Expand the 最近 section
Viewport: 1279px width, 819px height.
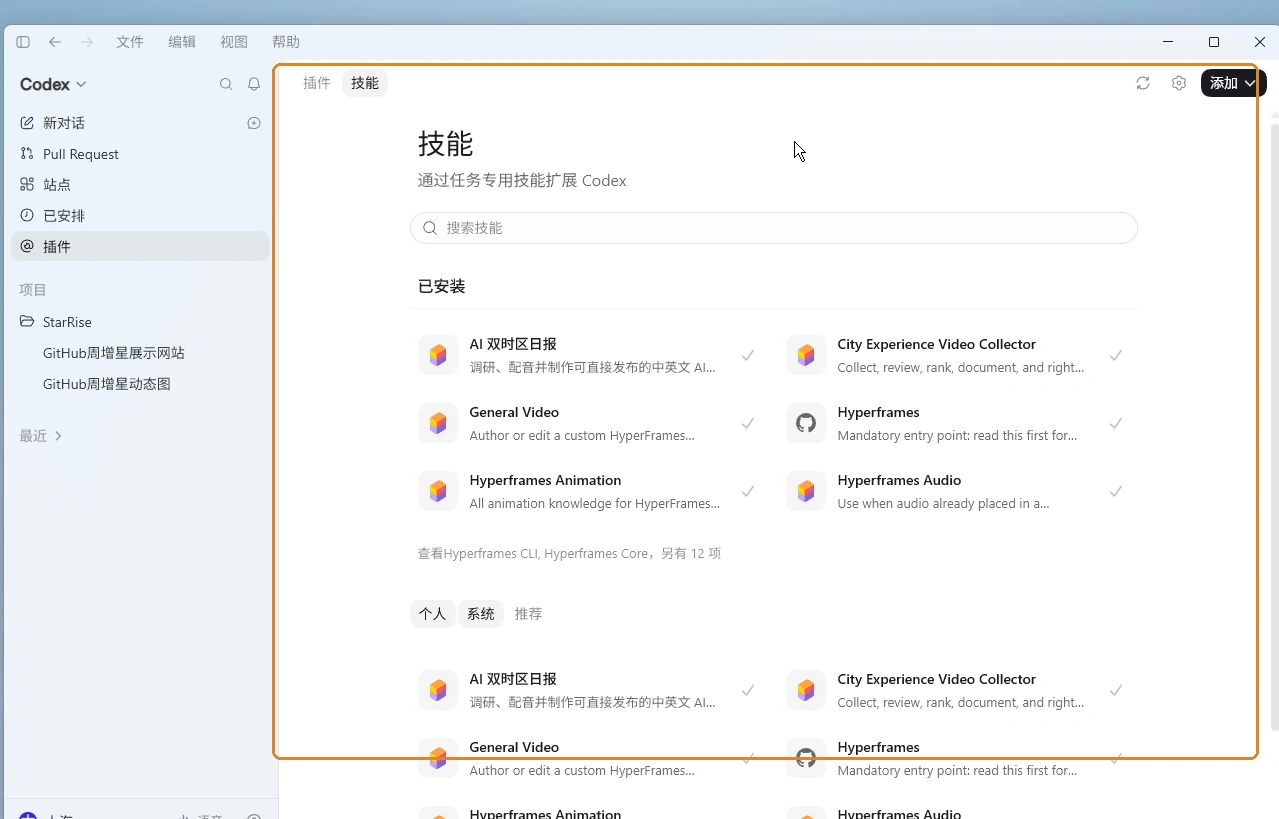click(41, 436)
